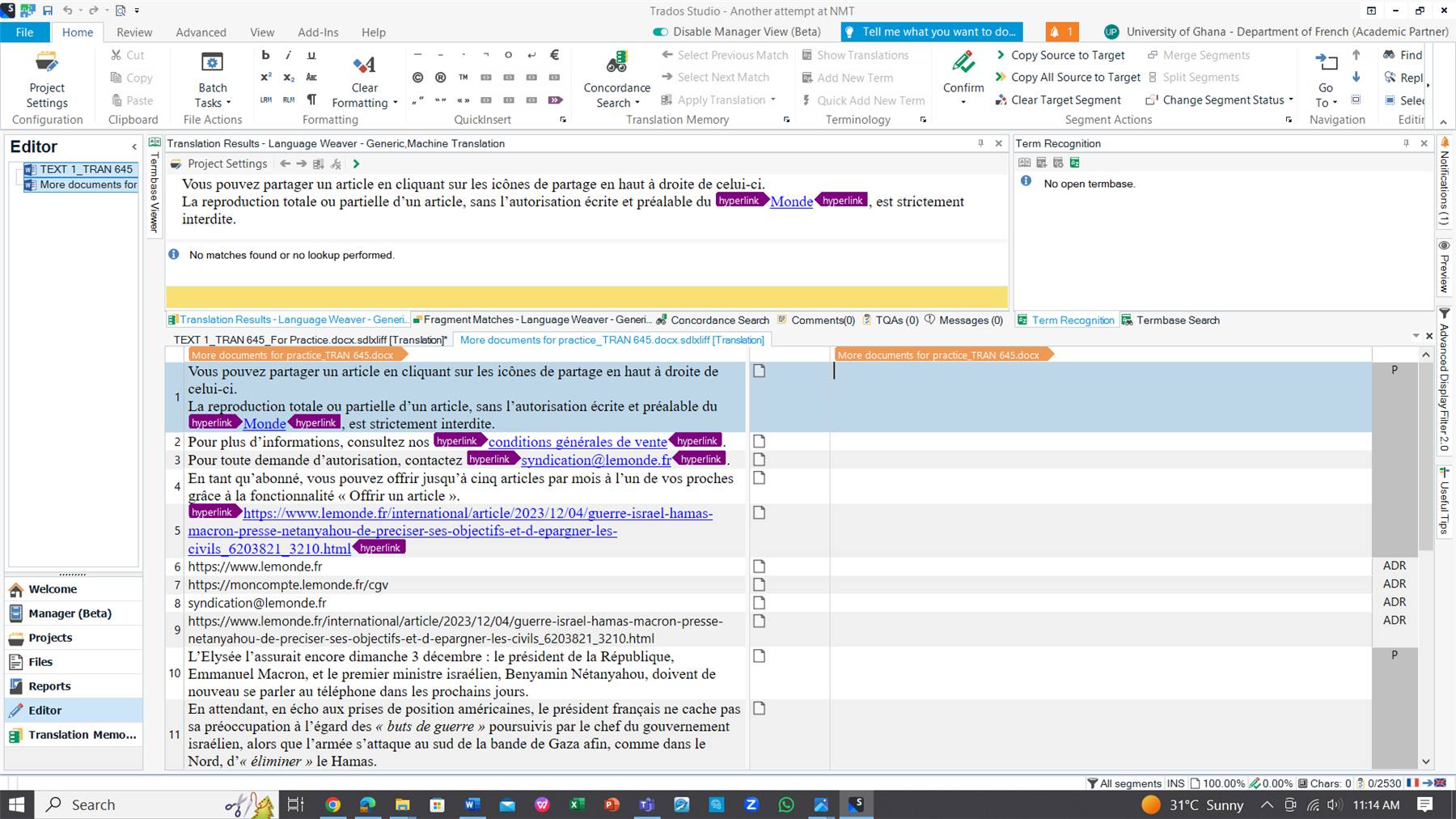The image size is (1456, 819).
Task: Apply underline formatting
Action: click(311, 55)
